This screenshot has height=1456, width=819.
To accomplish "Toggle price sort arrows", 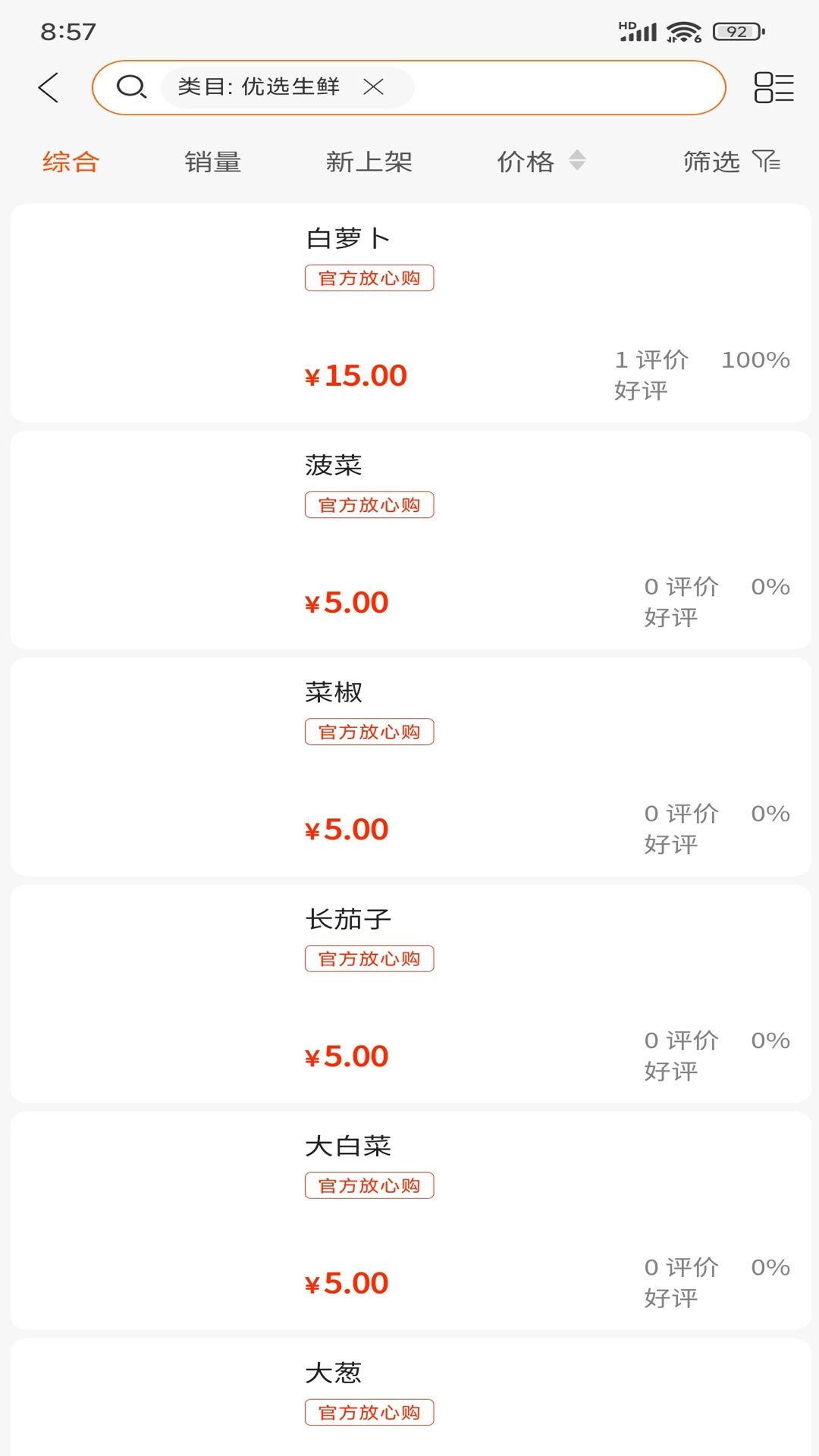I will pos(577,161).
